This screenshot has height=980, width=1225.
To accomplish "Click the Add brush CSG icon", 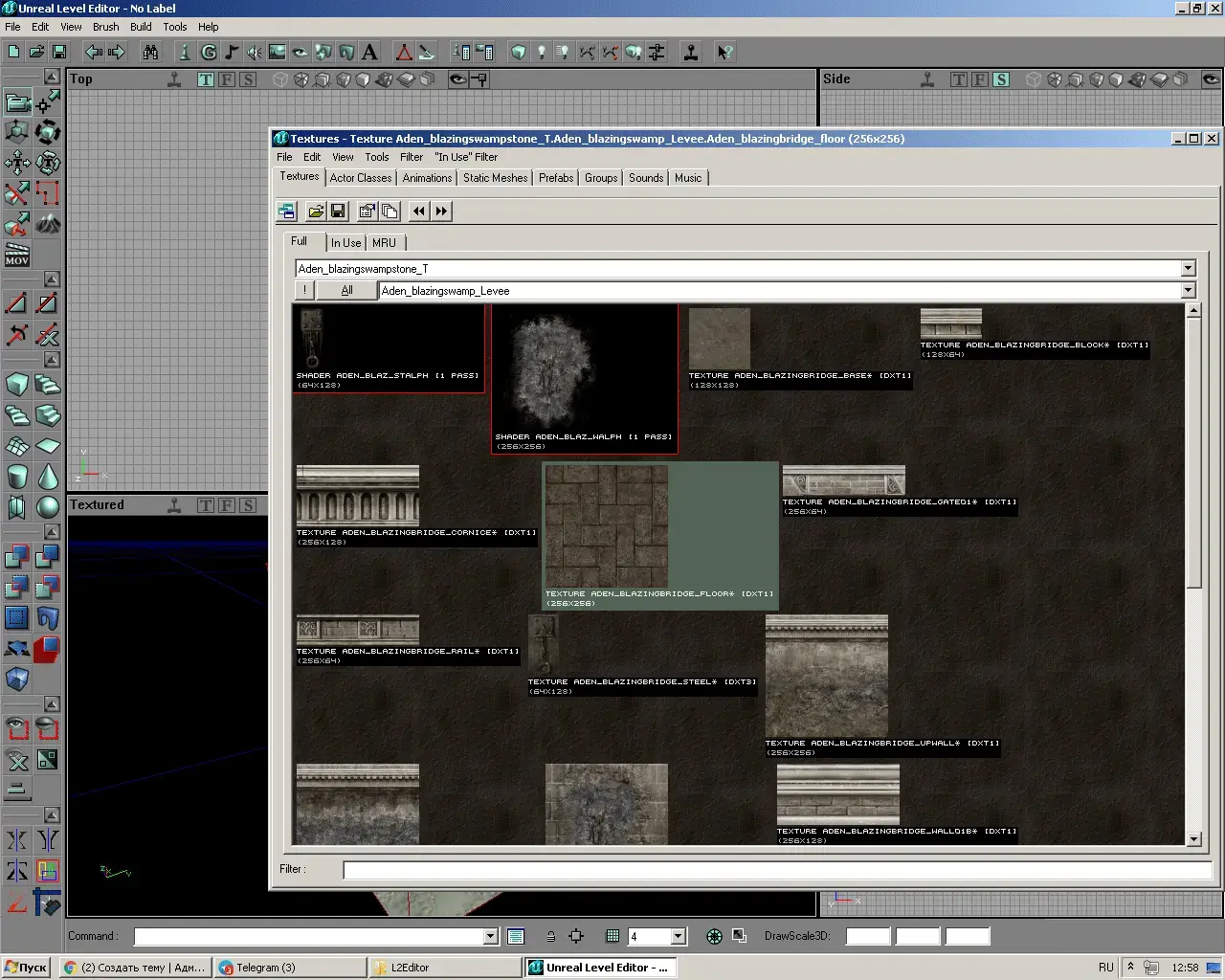I will point(17,557).
